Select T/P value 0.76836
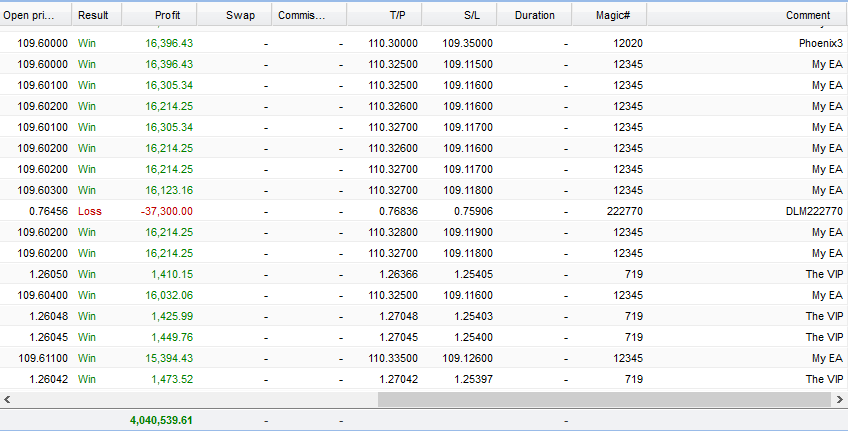 pos(399,211)
